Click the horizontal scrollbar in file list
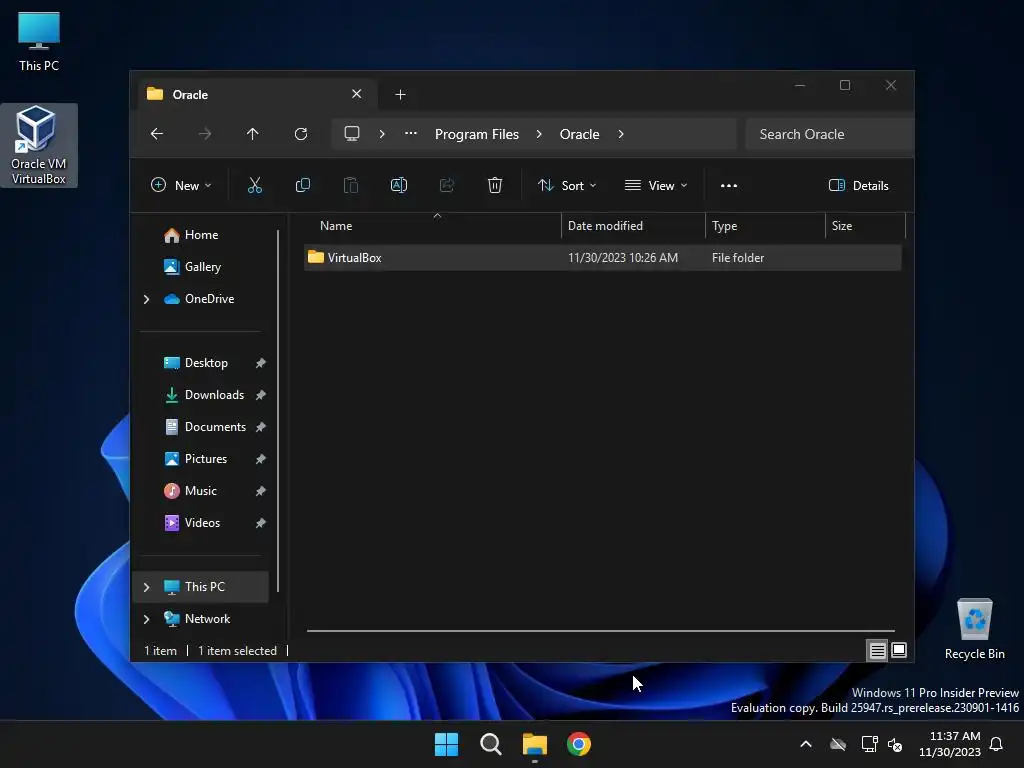 pos(601,631)
